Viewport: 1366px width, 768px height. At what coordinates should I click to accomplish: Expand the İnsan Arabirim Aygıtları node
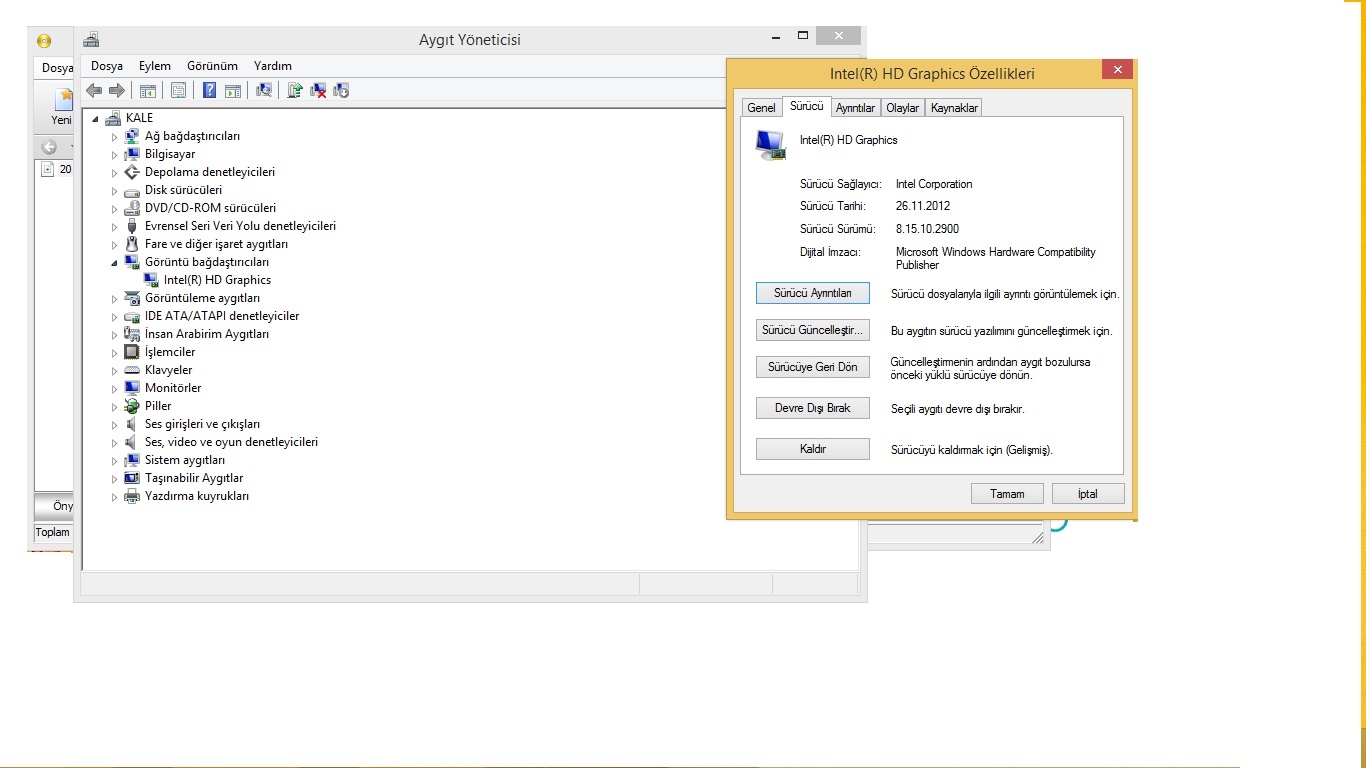coord(114,335)
